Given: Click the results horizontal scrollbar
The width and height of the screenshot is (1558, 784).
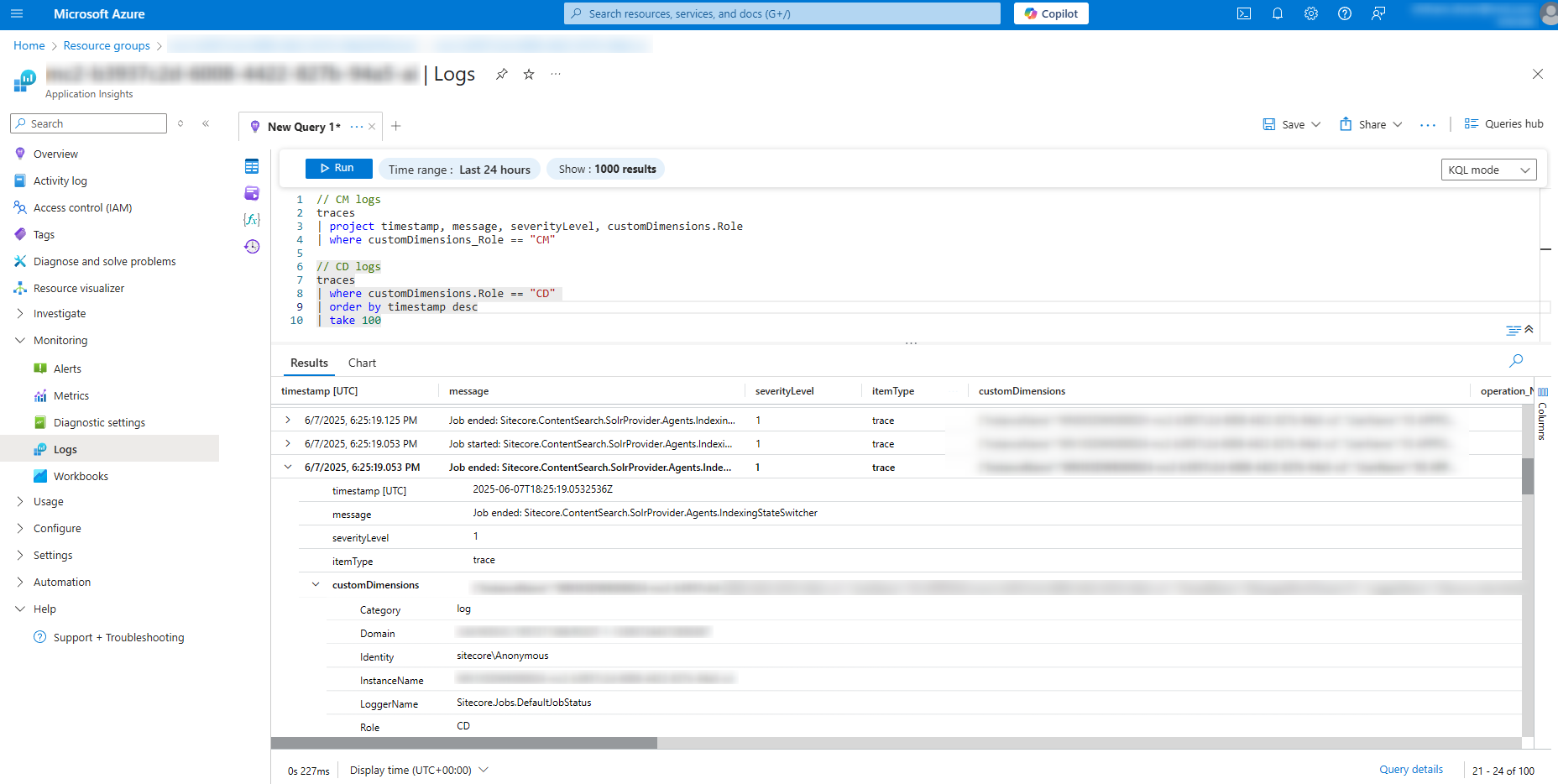Looking at the screenshot, I should [464, 743].
